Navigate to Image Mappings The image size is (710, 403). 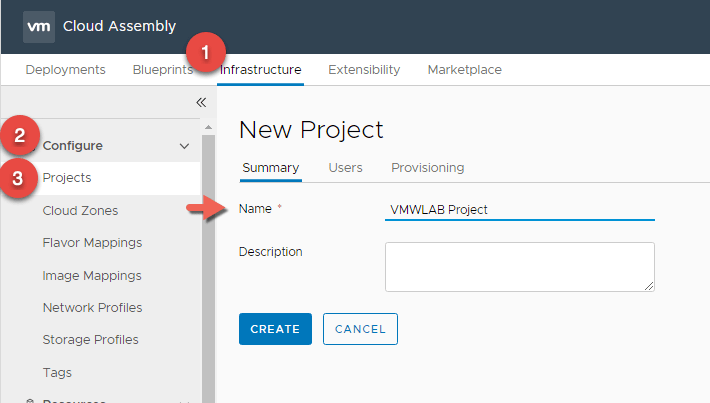click(x=92, y=275)
